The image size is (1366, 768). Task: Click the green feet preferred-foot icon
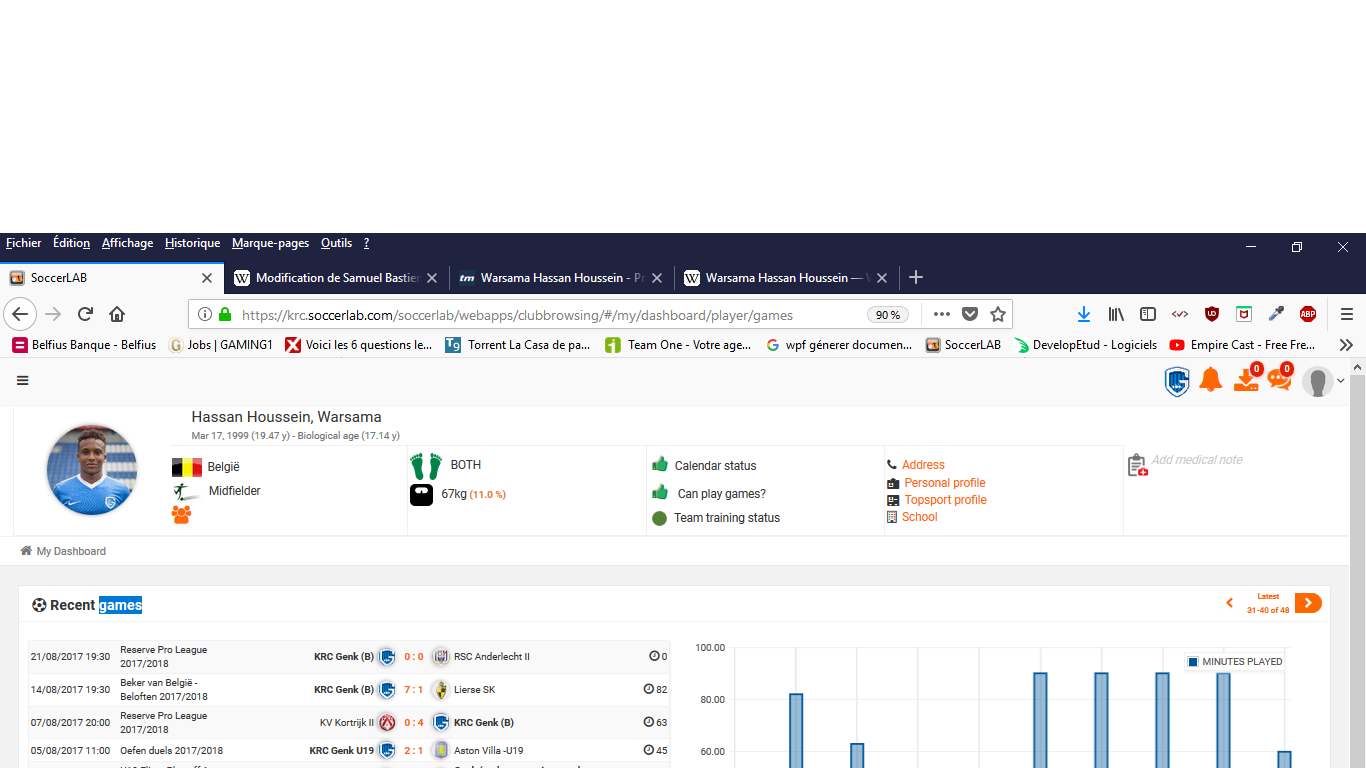click(x=426, y=465)
